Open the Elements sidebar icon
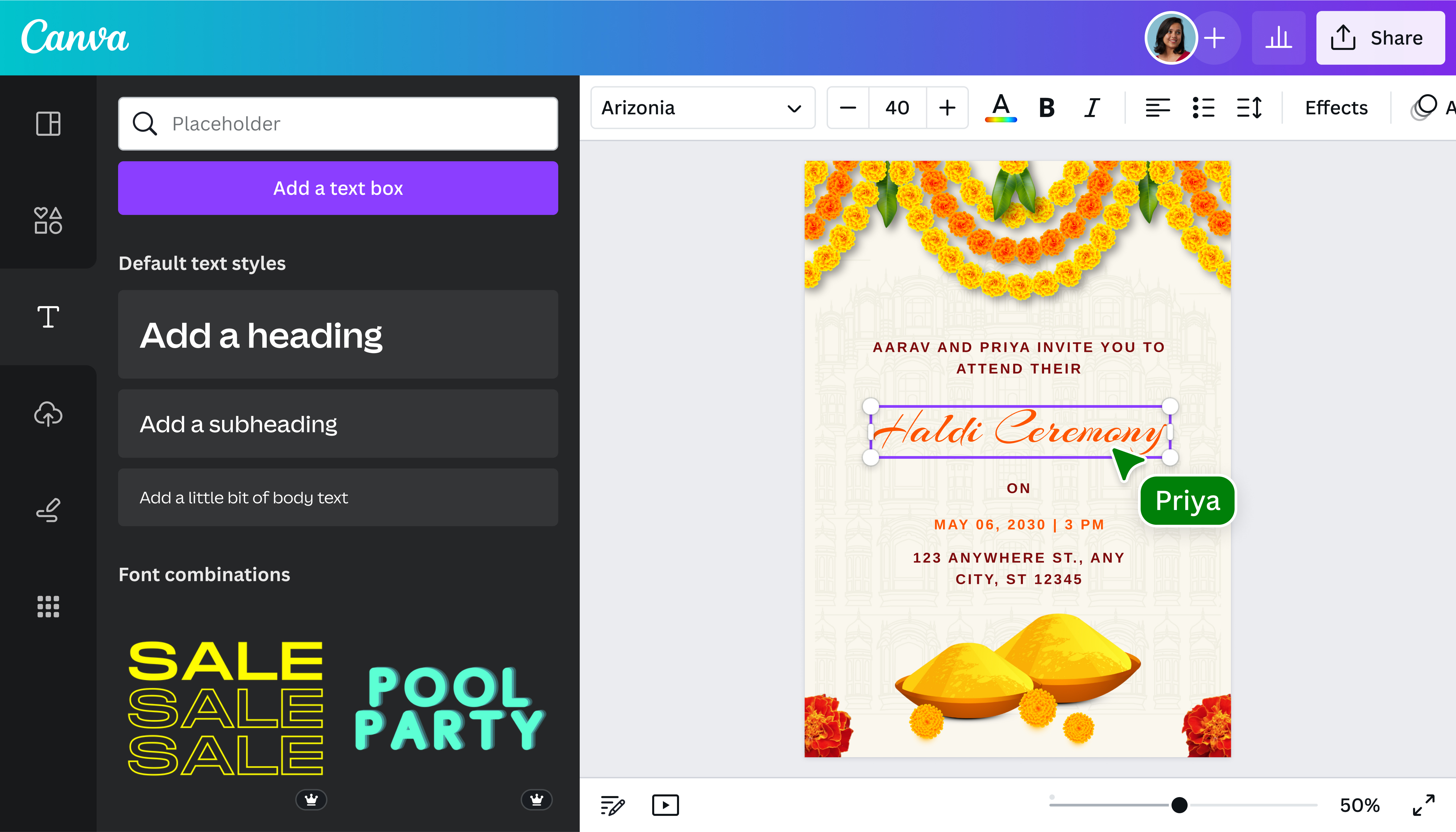The image size is (1456, 832). tap(48, 220)
